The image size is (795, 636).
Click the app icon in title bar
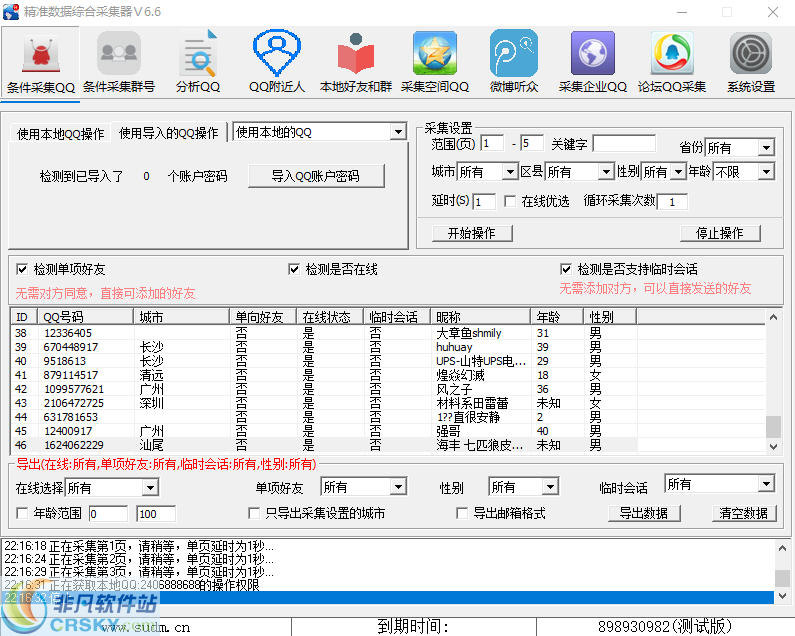11,12
